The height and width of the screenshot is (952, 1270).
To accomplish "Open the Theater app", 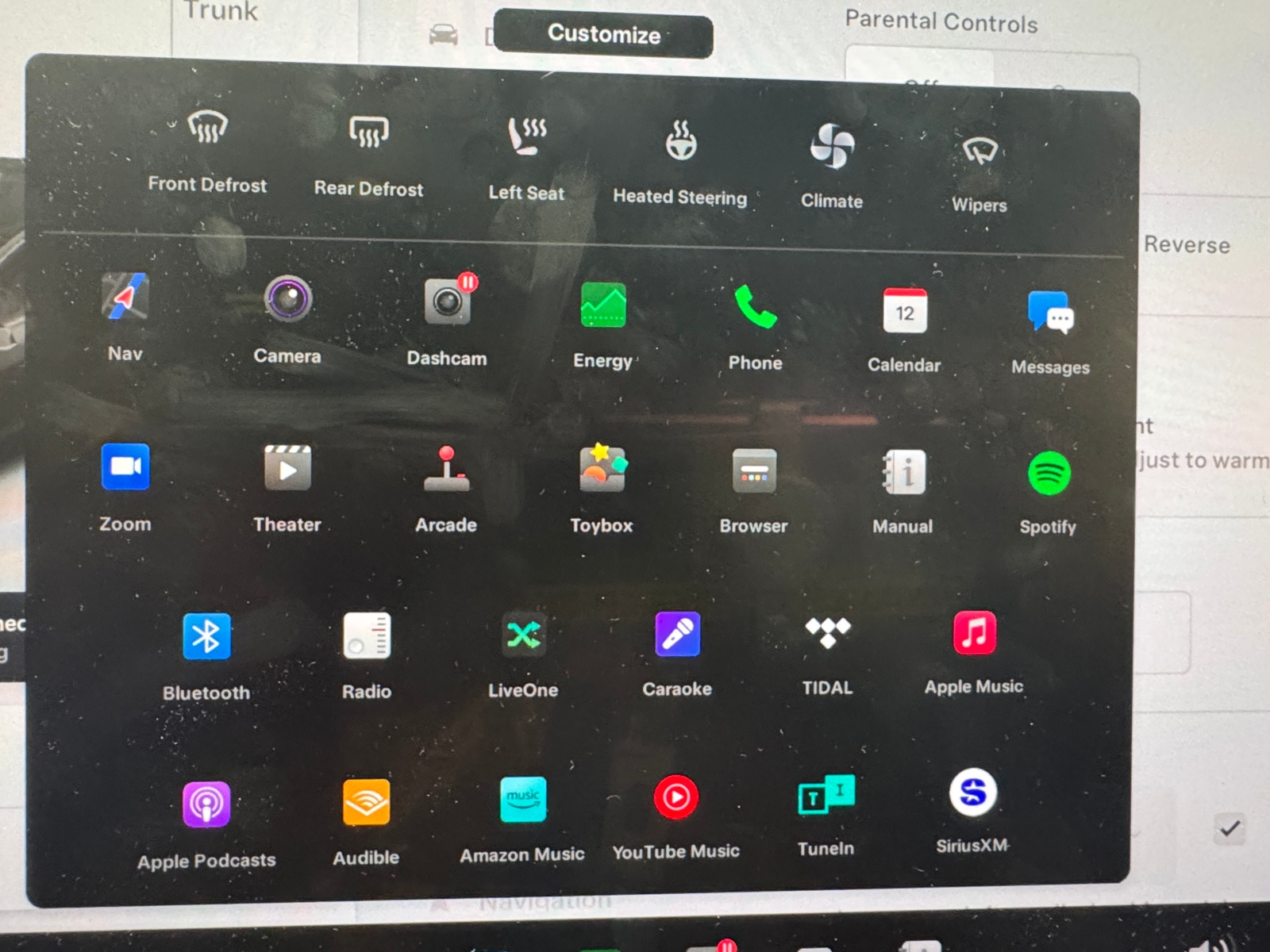I will pyautogui.click(x=287, y=489).
